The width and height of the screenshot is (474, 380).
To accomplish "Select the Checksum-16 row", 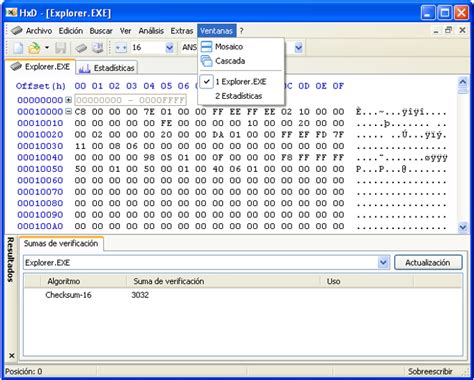I will coord(243,295).
